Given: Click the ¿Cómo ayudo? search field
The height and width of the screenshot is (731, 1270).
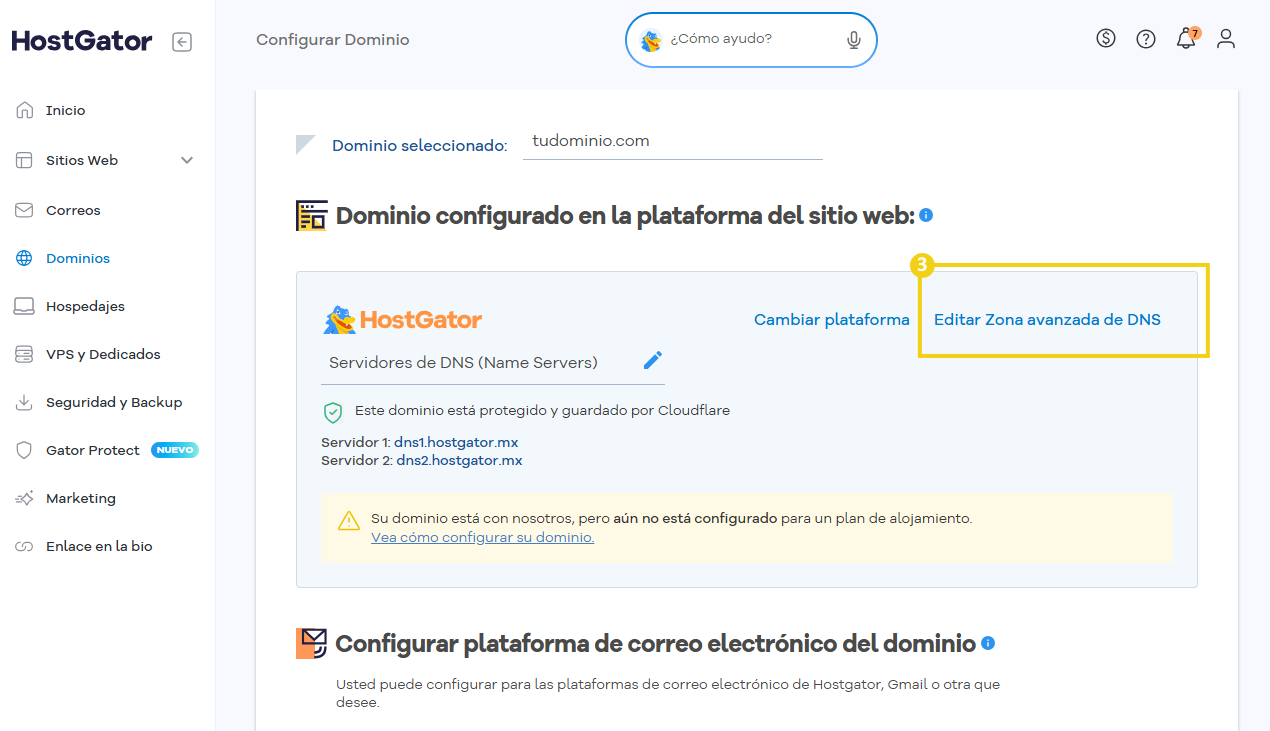Looking at the screenshot, I should [751, 40].
